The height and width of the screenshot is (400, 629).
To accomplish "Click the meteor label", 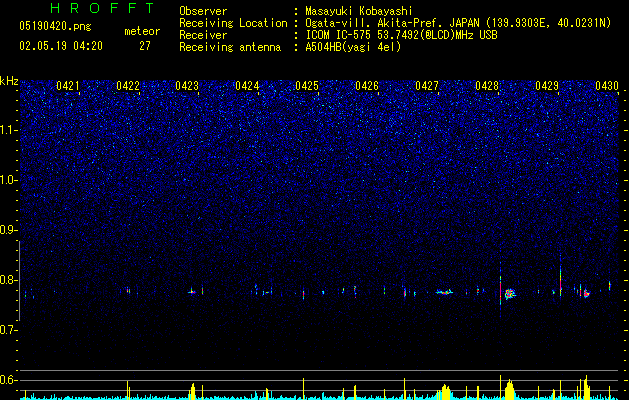I will pyautogui.click(x=142, y=31).
